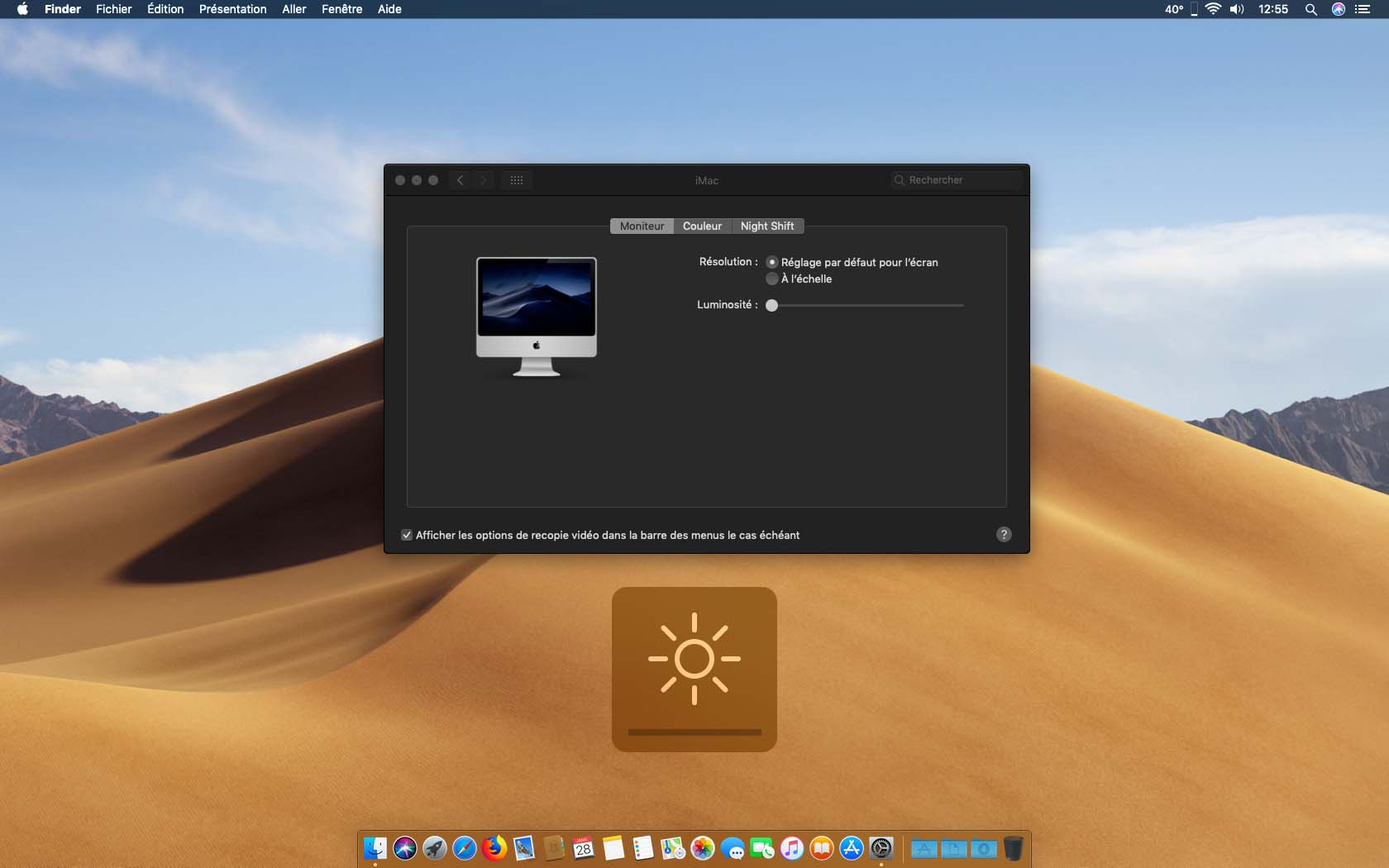Toggle video mirroring options in menu bar checkbox
The image size is (1389, 868).
point(407,535)
